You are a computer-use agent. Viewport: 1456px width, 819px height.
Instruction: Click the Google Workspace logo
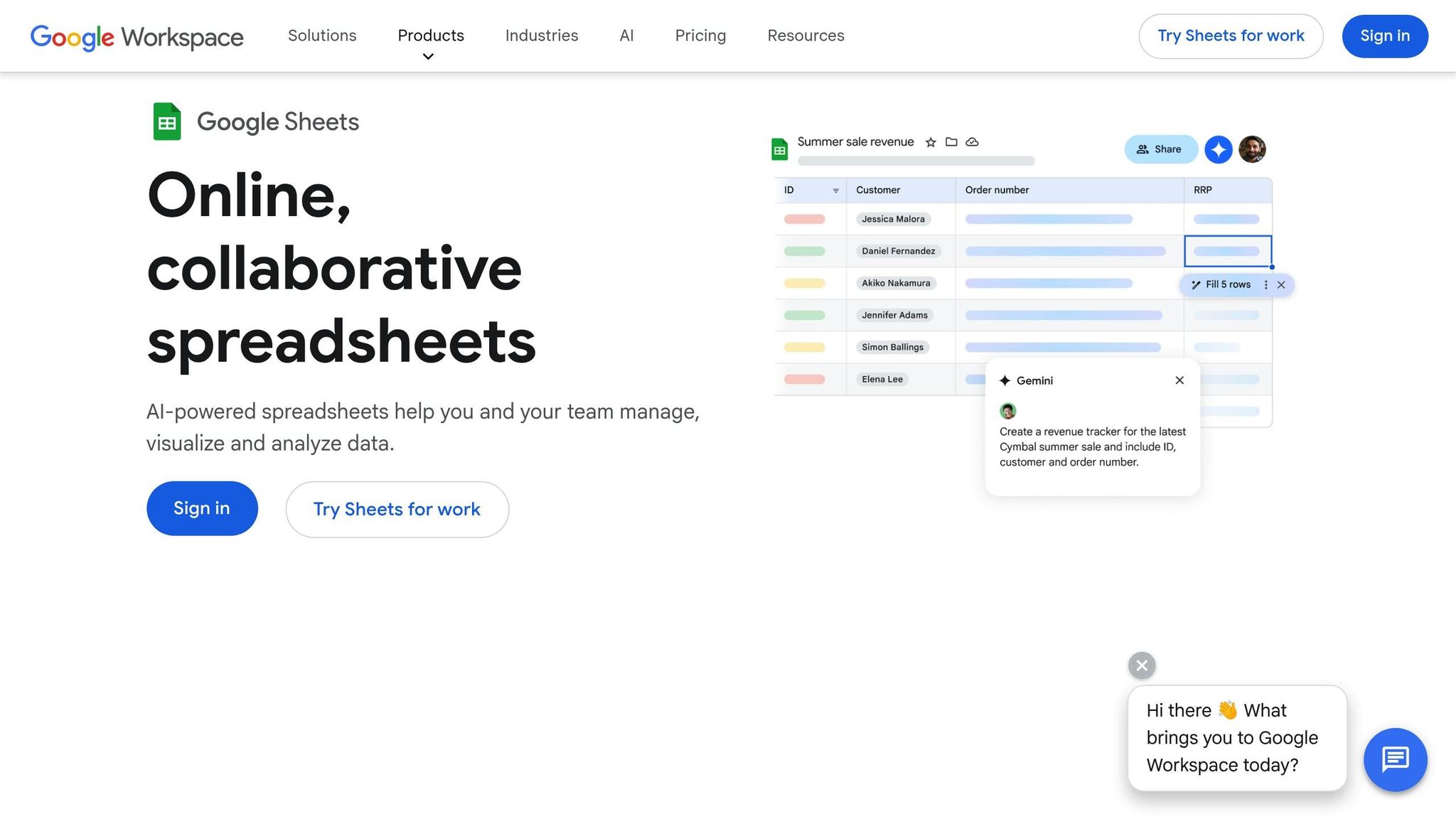136,37
